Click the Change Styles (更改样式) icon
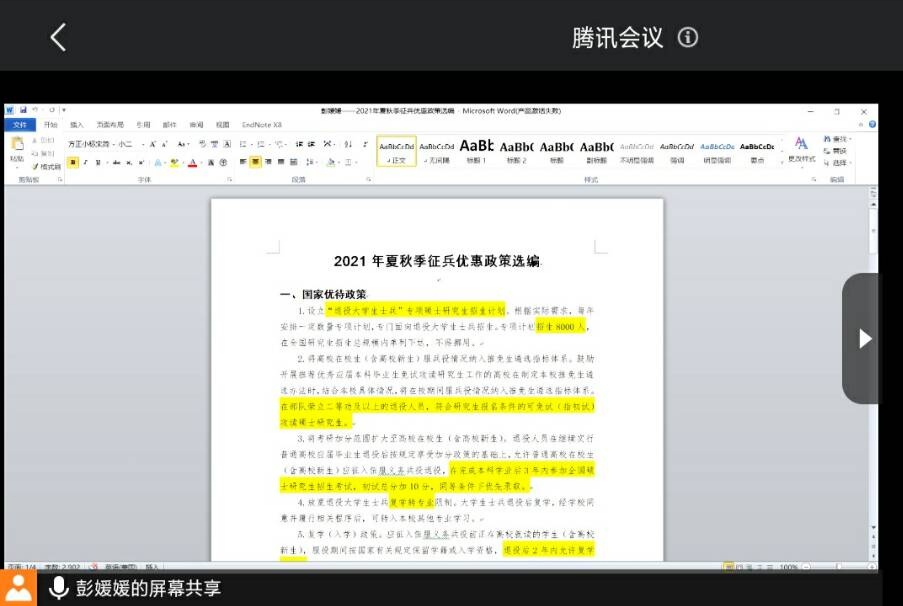Image resolution: width=903 pixels, height=606 pixels. (x=801, y=148)
